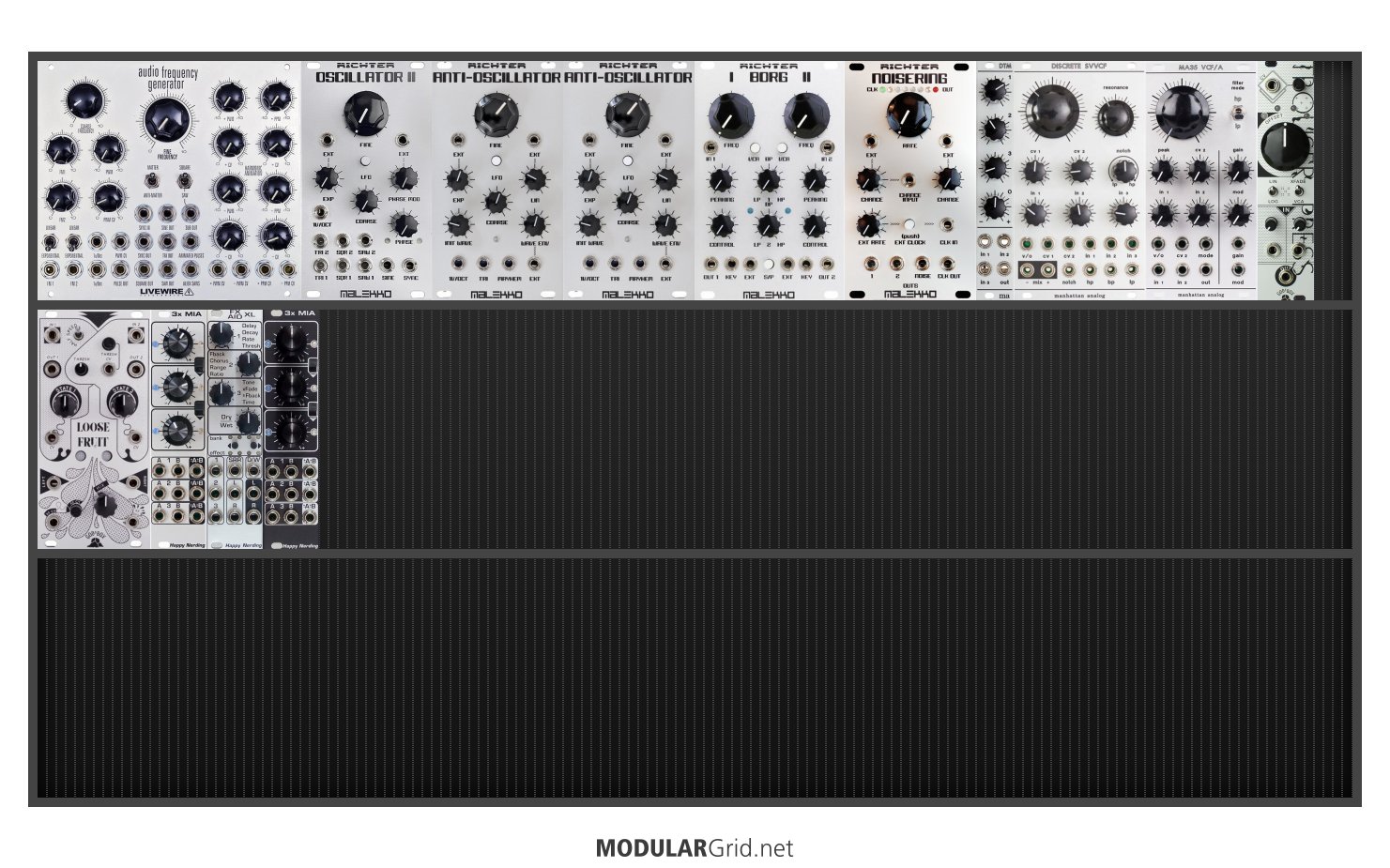The width and height of the screenshot is (1390, 868).
Task: Flip the filter mode hp/lp switch on MA35
Action: pos(1238,111)
